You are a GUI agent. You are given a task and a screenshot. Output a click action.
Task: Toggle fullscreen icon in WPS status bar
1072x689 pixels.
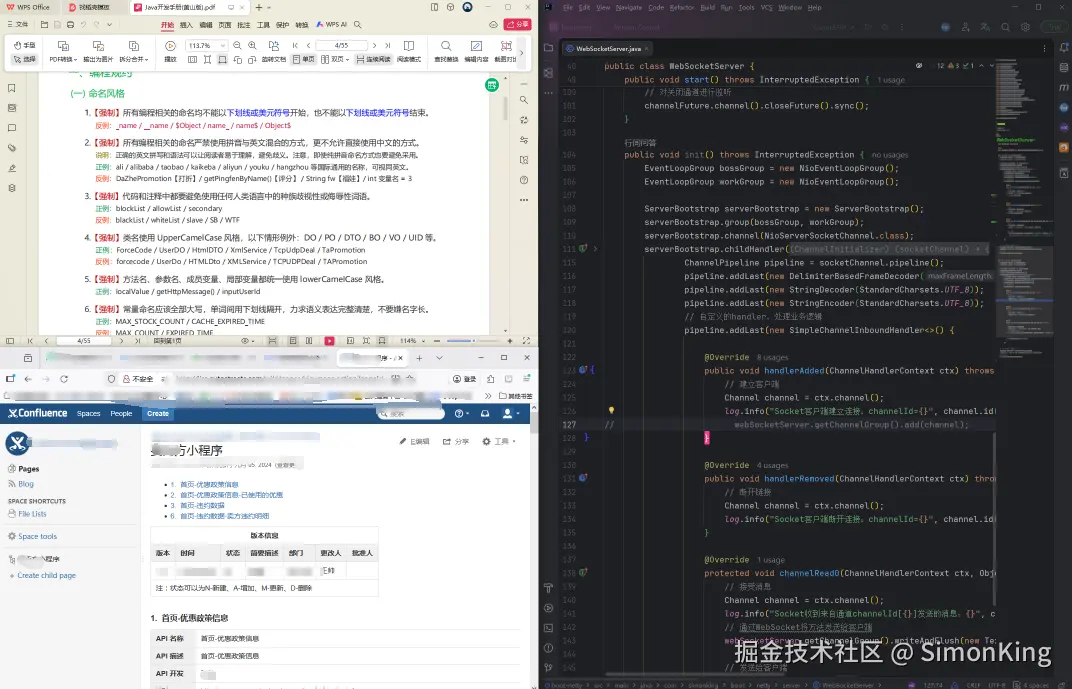526,340
